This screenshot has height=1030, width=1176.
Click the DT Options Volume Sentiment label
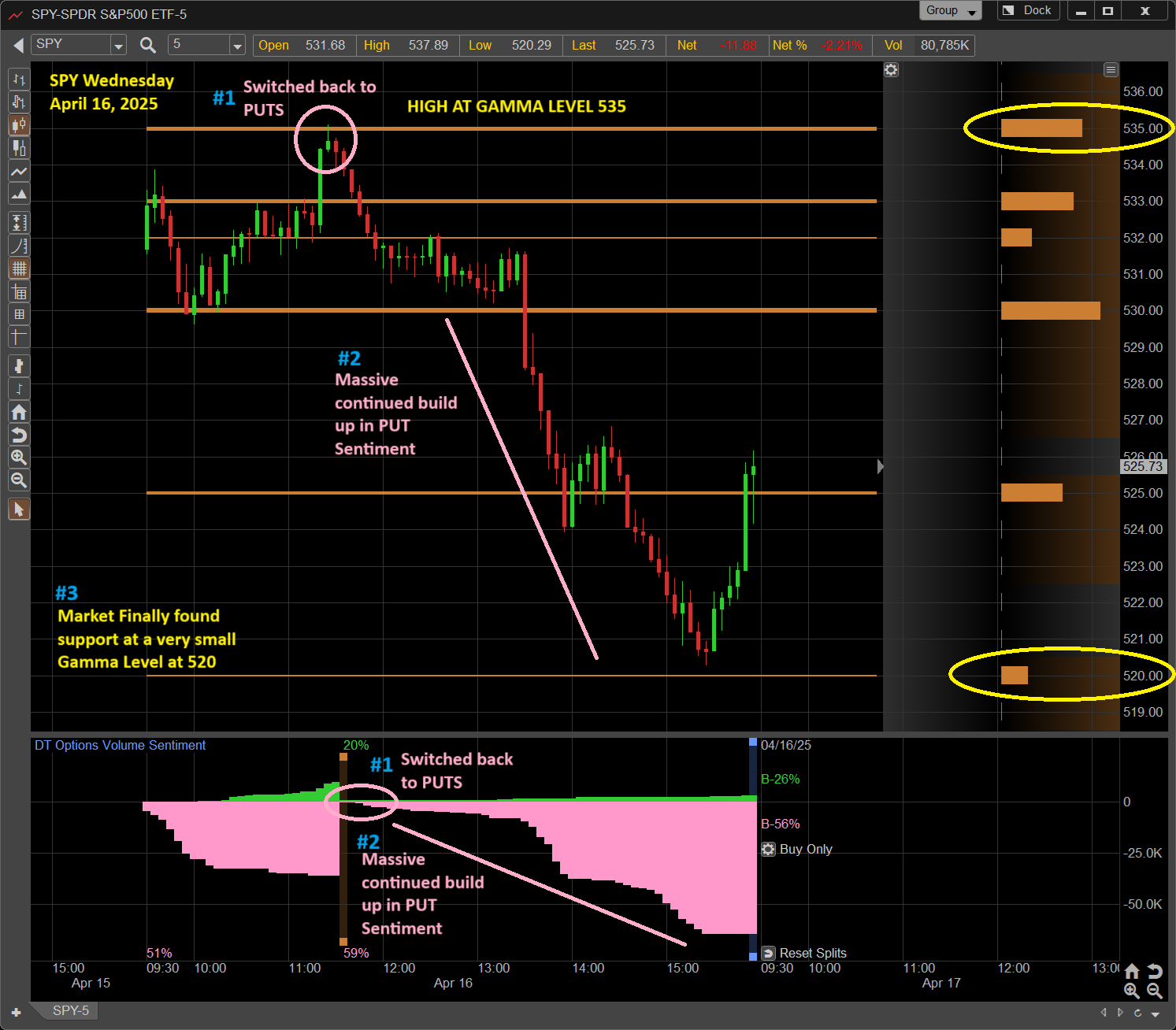coord(120,745)
